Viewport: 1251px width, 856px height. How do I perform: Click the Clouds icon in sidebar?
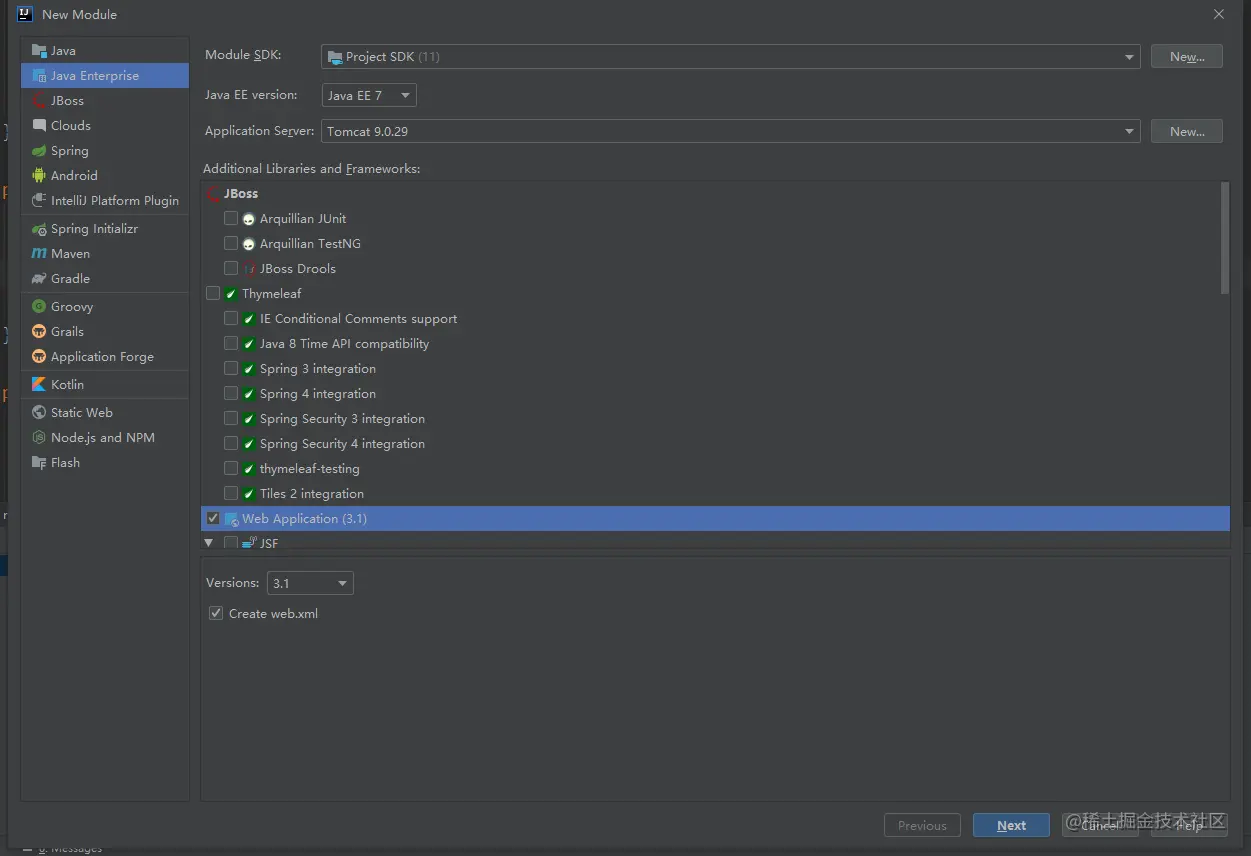pos(39,125)
